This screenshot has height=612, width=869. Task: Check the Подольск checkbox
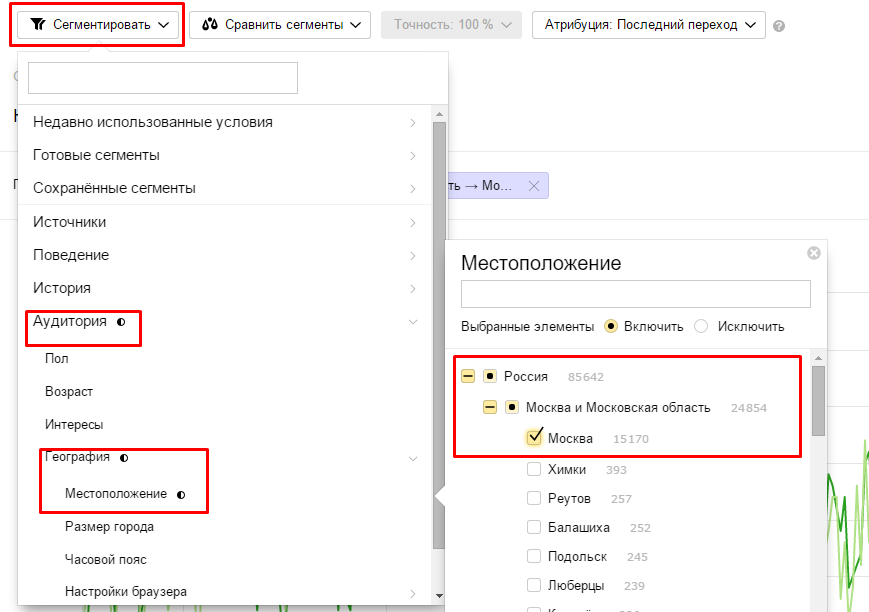(x=534, y=556)
